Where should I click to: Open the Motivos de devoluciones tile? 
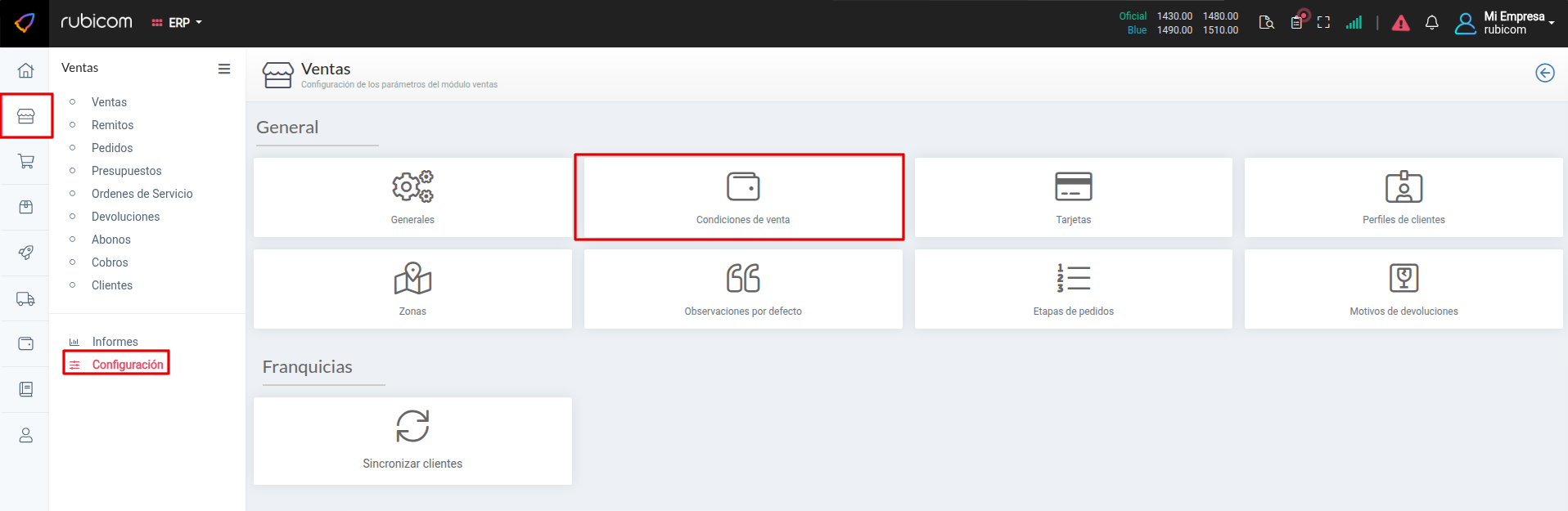click(1403, 289)
